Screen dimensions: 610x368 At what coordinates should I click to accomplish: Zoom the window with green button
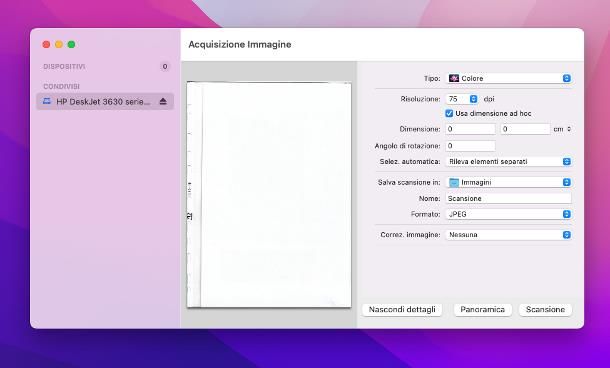[x=72, y=44]
